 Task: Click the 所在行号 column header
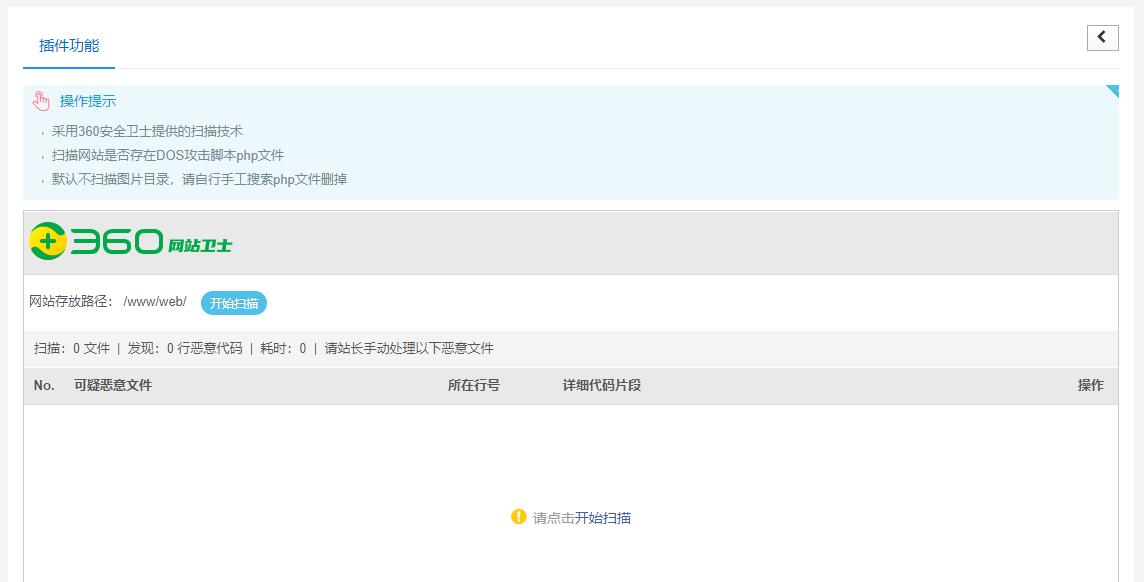(x=474, y=386)
